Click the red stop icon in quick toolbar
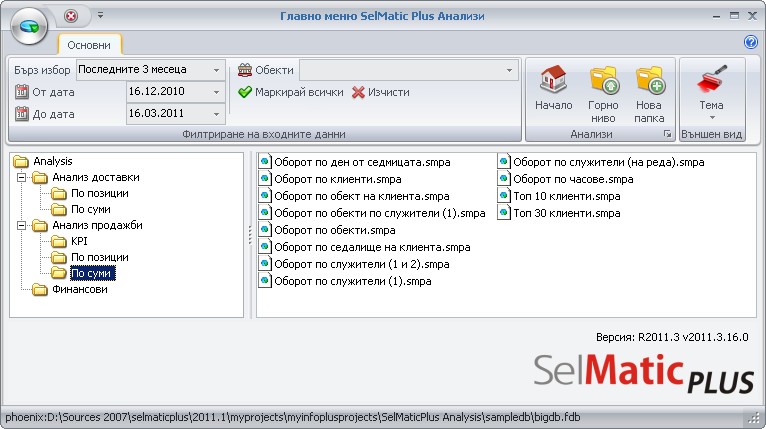Viewport: 766px width, 429px height. pyautogui.click(x=71, y=16)
